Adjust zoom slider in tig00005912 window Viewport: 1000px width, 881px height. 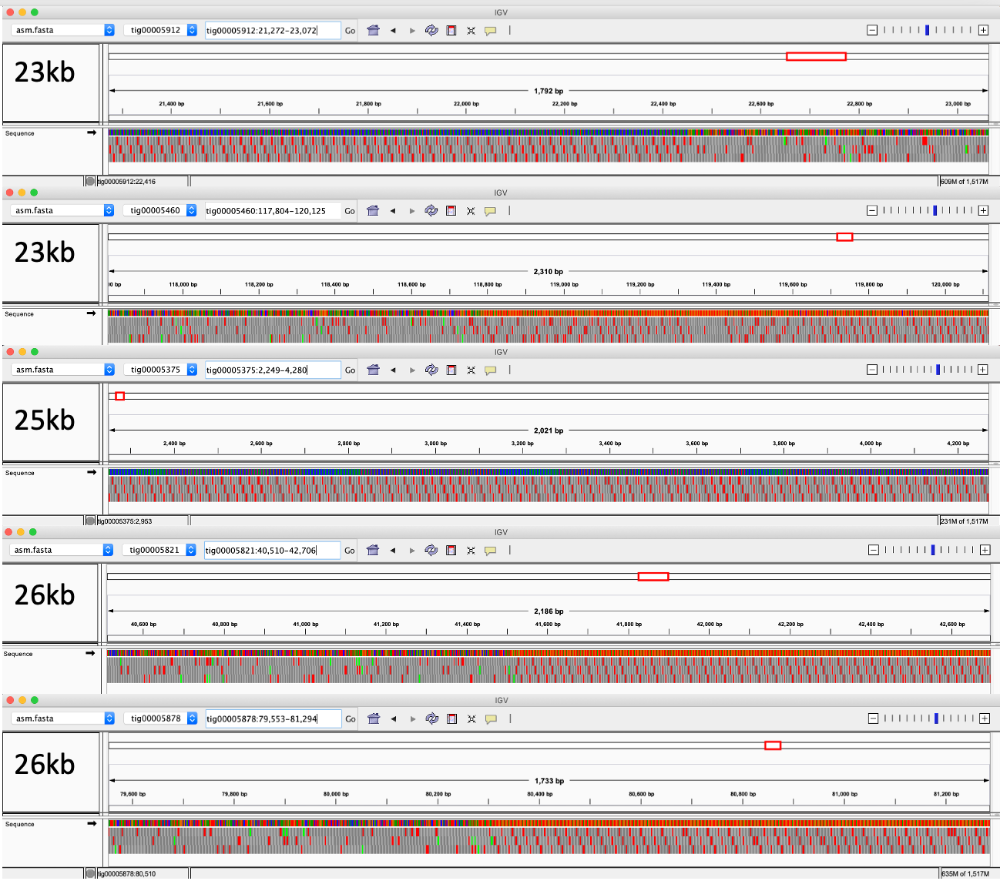click(927, 30)
